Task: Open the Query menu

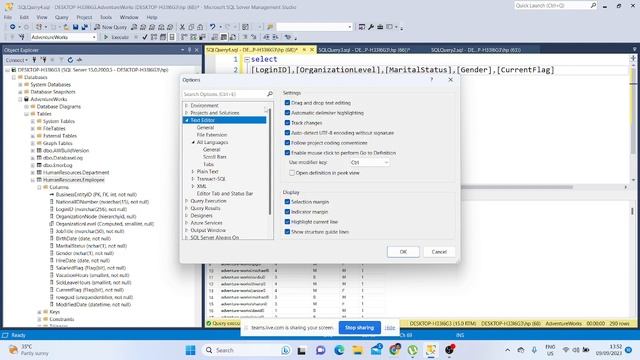Action: tap(62, 17)
